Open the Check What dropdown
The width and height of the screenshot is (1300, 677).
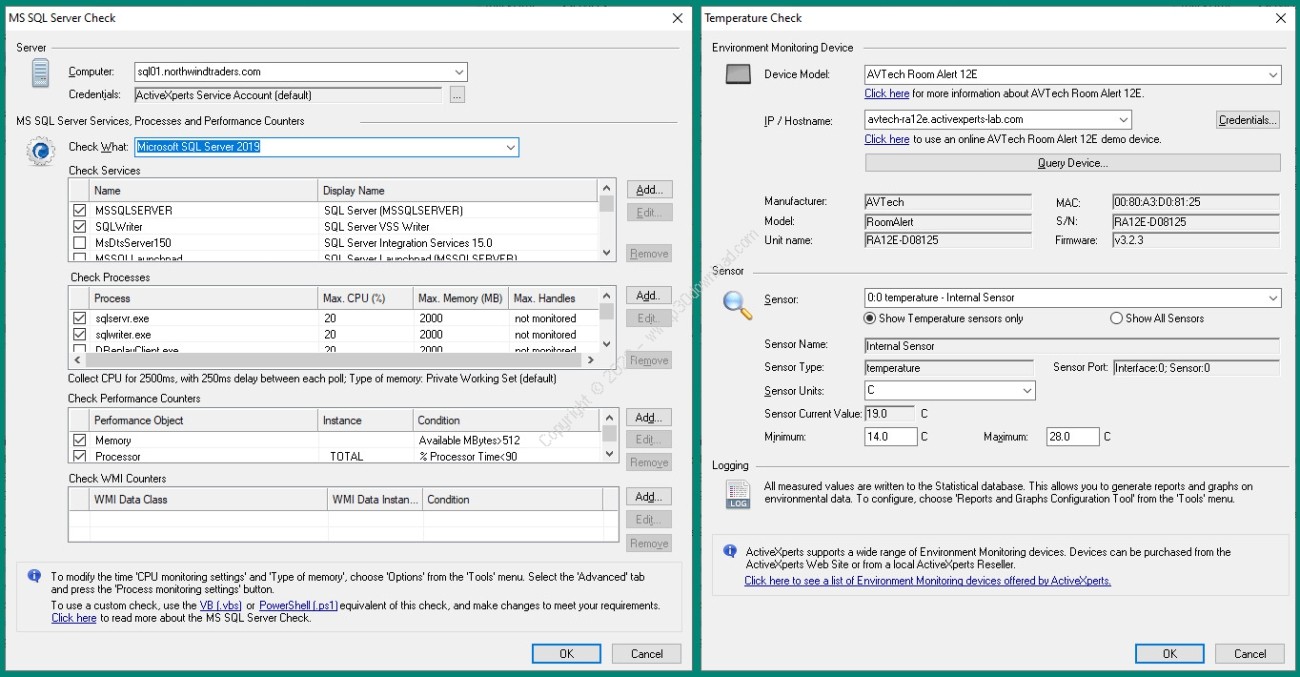pos(510,147)
